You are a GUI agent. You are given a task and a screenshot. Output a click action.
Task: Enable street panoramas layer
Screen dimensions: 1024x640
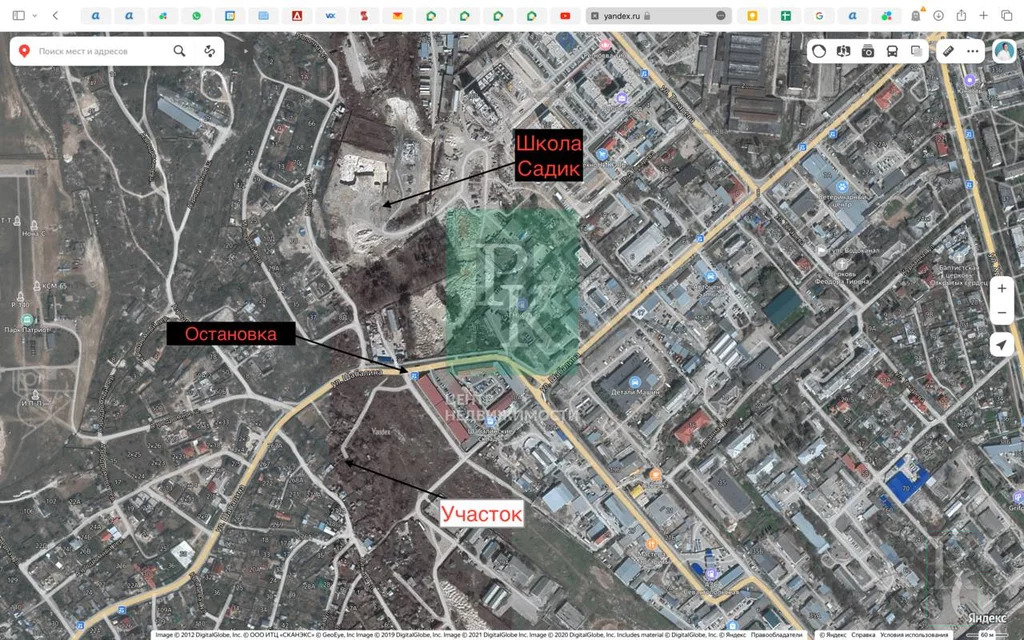click(843, 51)
